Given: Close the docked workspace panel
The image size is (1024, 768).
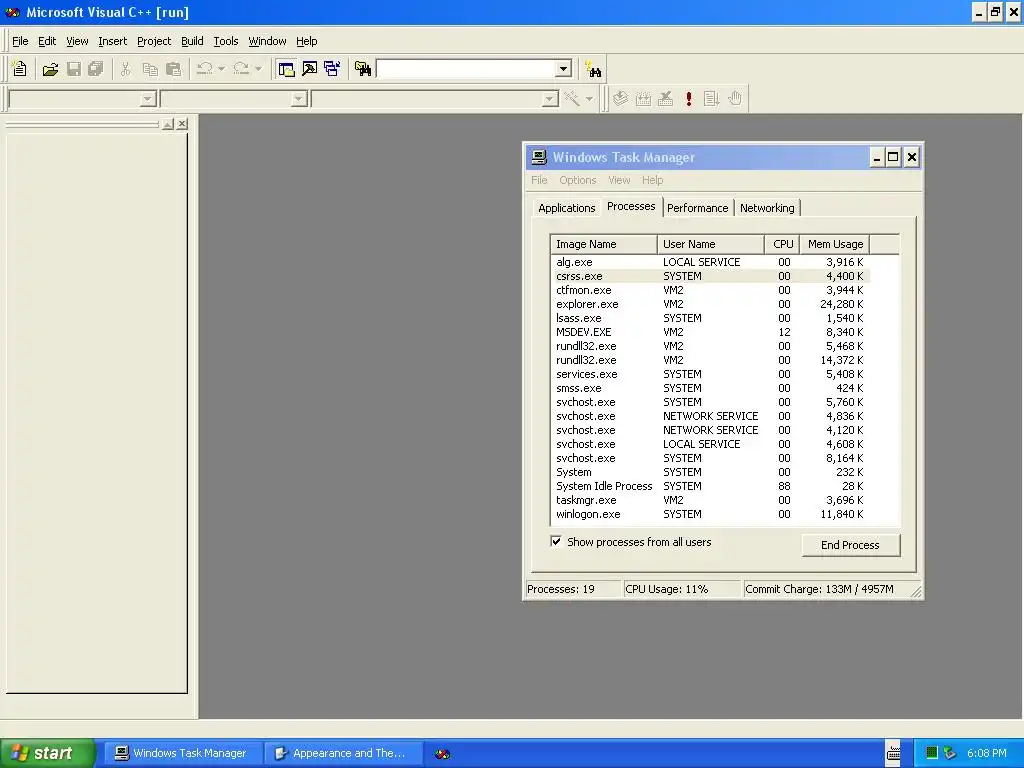Looking at the screenshot, I should pos(182,124).
